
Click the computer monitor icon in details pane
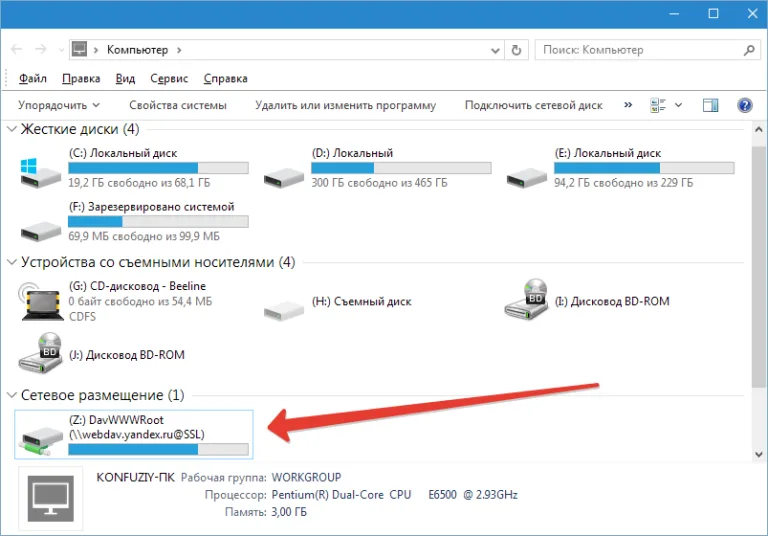pos(50,498)
